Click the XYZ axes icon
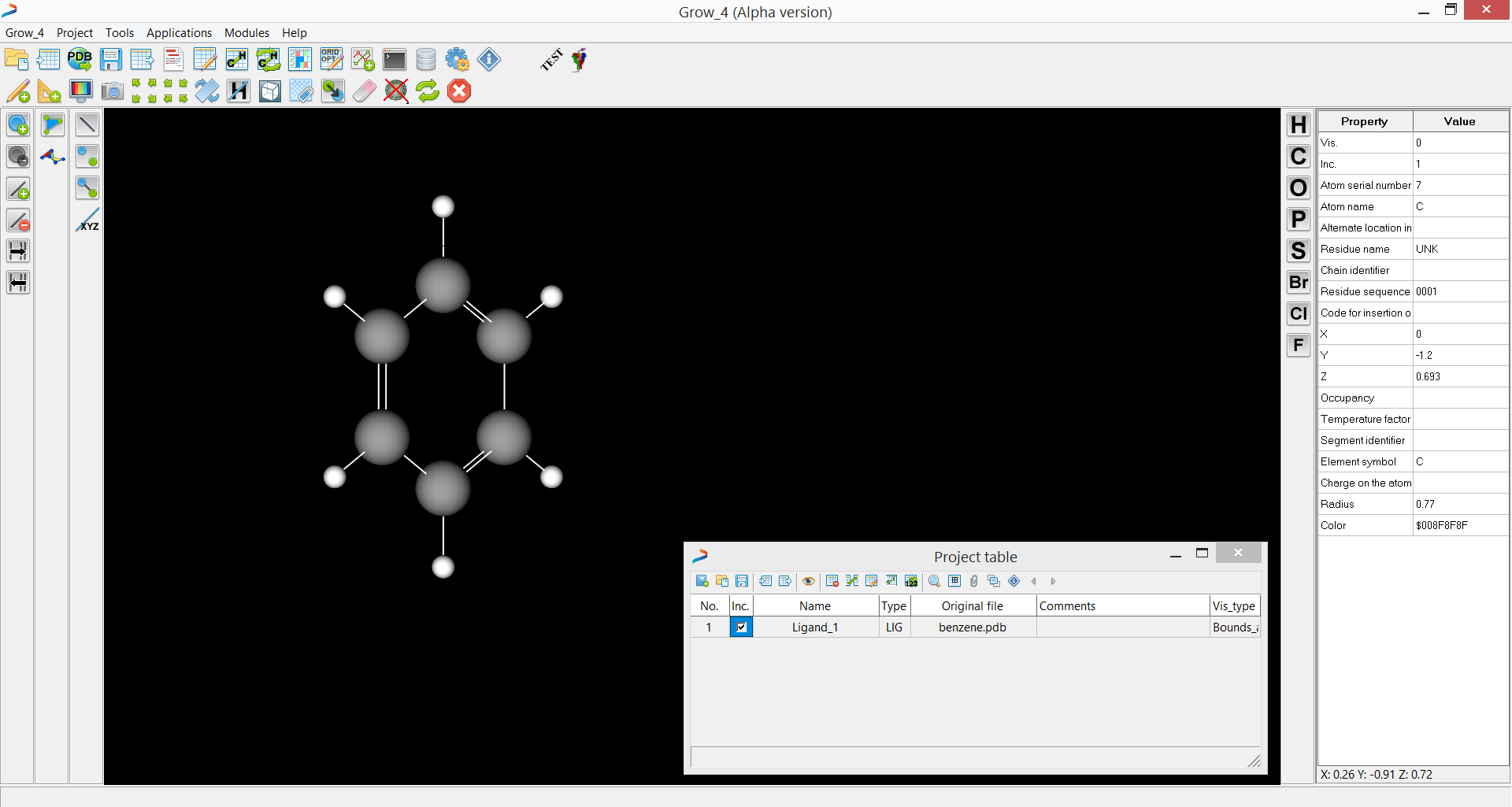 (x=87, y=220)
